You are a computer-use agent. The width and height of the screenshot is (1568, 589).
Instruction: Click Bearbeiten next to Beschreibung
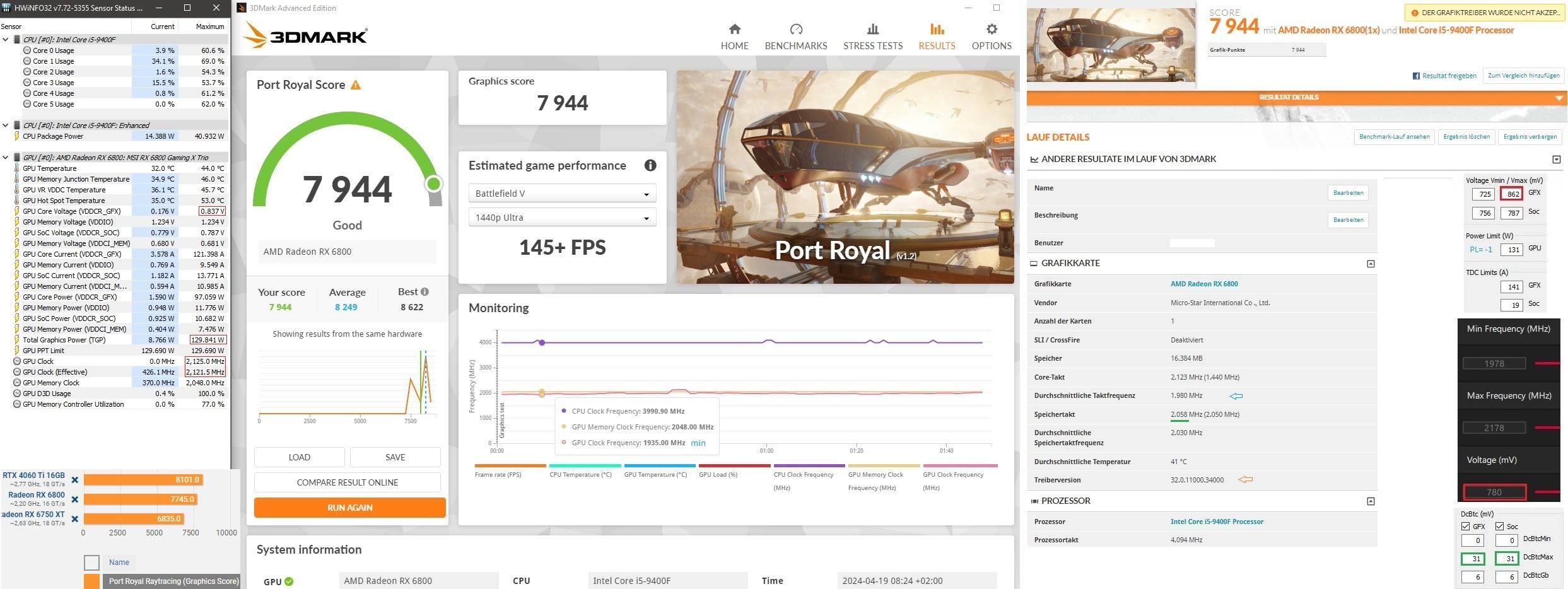tap(1348, 220)
